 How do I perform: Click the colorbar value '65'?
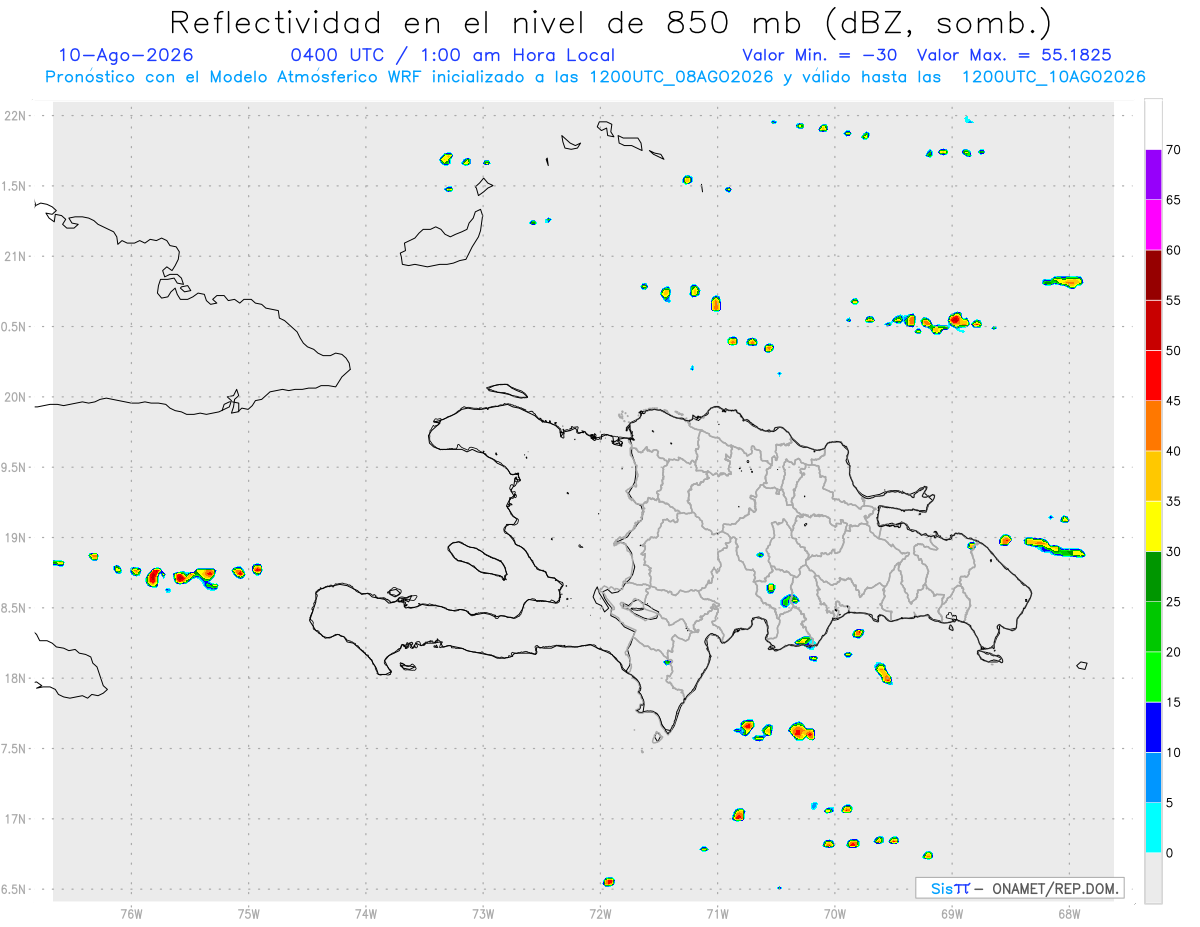[x=1174, y=200]
